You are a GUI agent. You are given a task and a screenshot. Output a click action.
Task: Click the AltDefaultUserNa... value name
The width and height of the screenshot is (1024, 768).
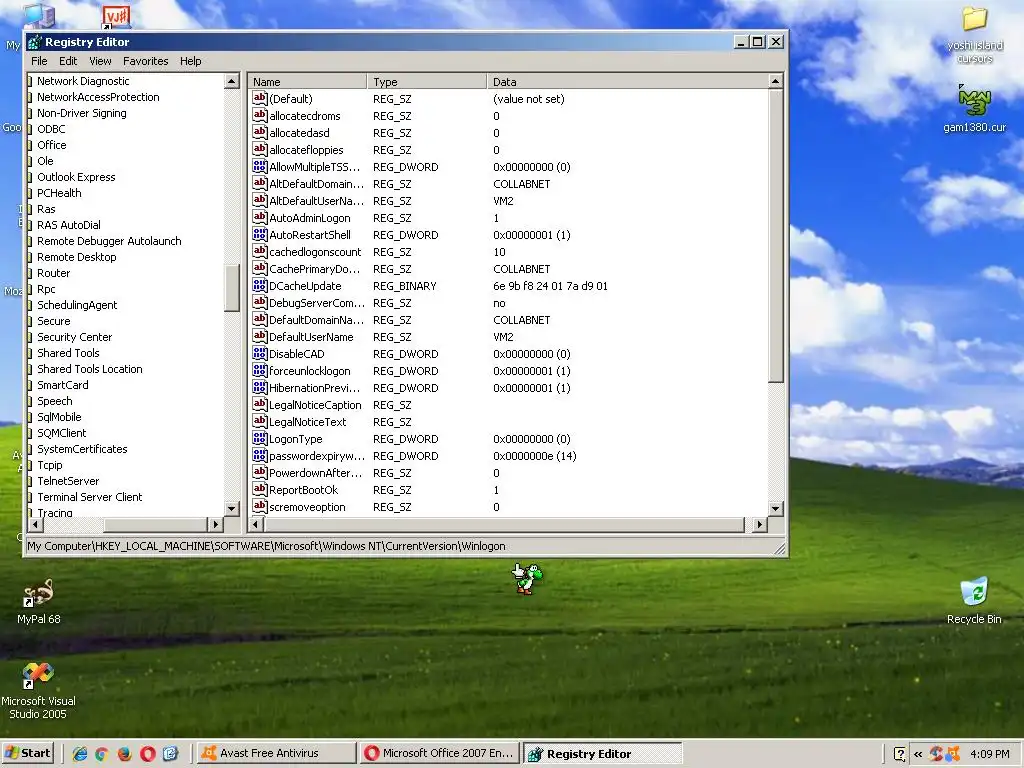[x=317, y=201]
